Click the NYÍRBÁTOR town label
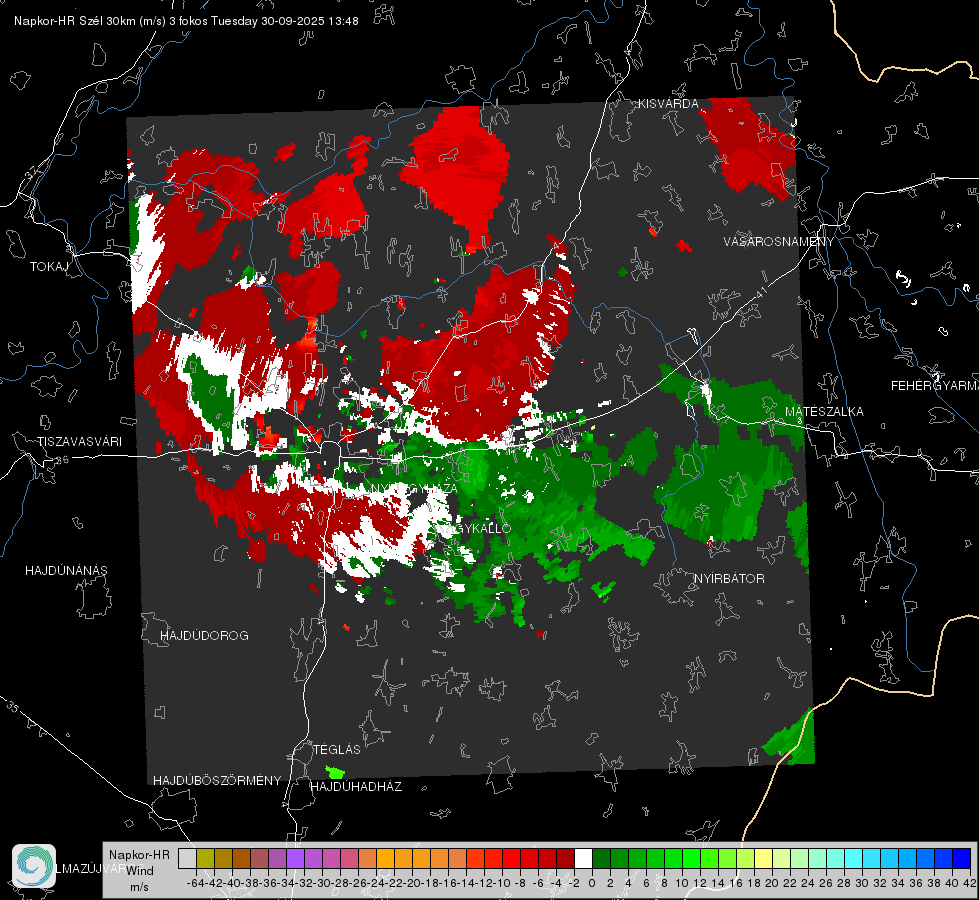The width and height of the screenshot is (979, 900). click(729, 578)
